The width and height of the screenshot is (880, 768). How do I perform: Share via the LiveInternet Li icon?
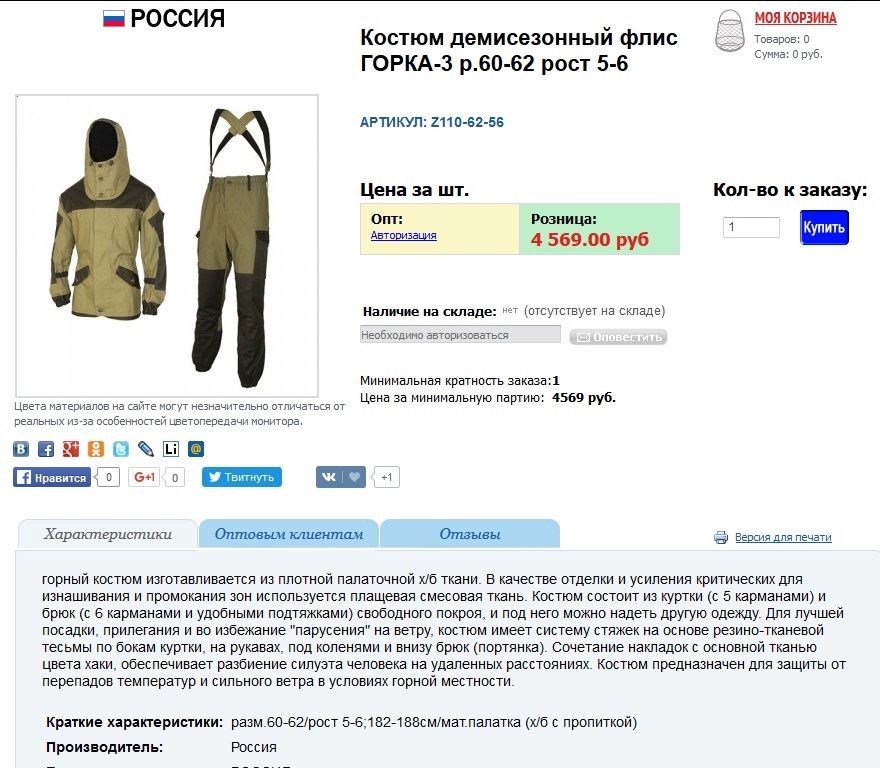click(x=171, y=449)
